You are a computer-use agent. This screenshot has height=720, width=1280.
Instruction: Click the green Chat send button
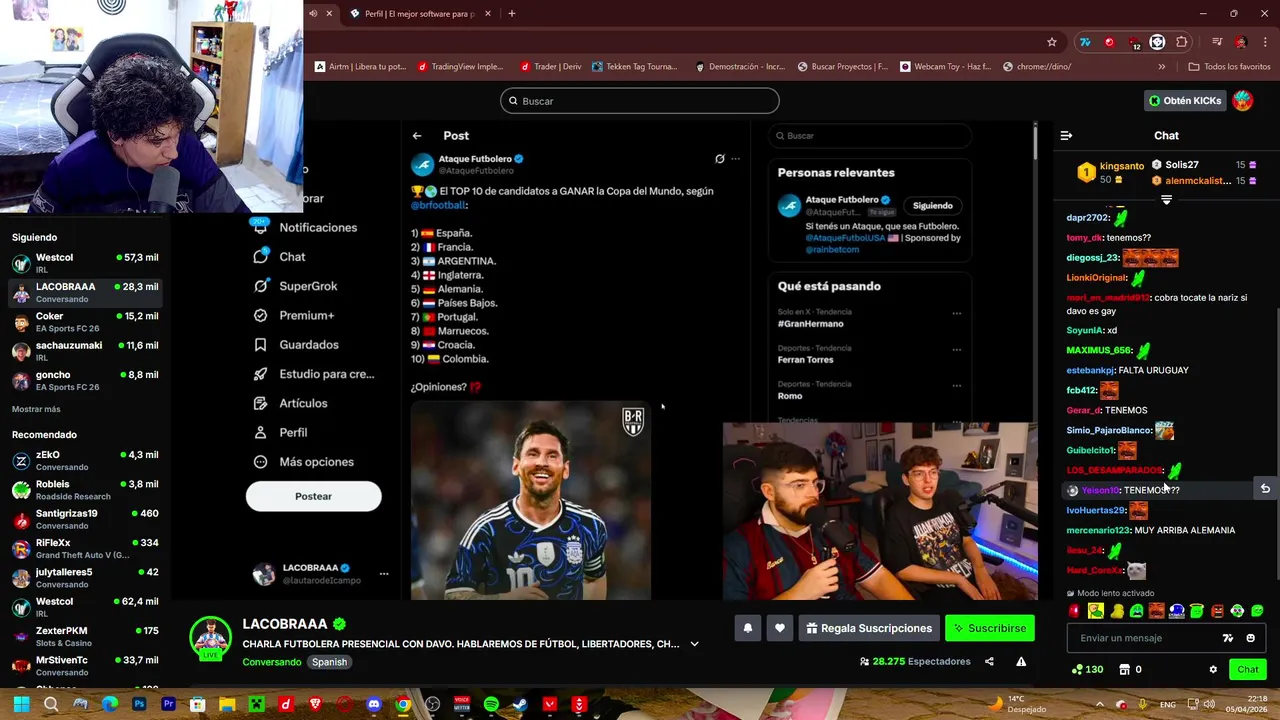point(1248,670)
